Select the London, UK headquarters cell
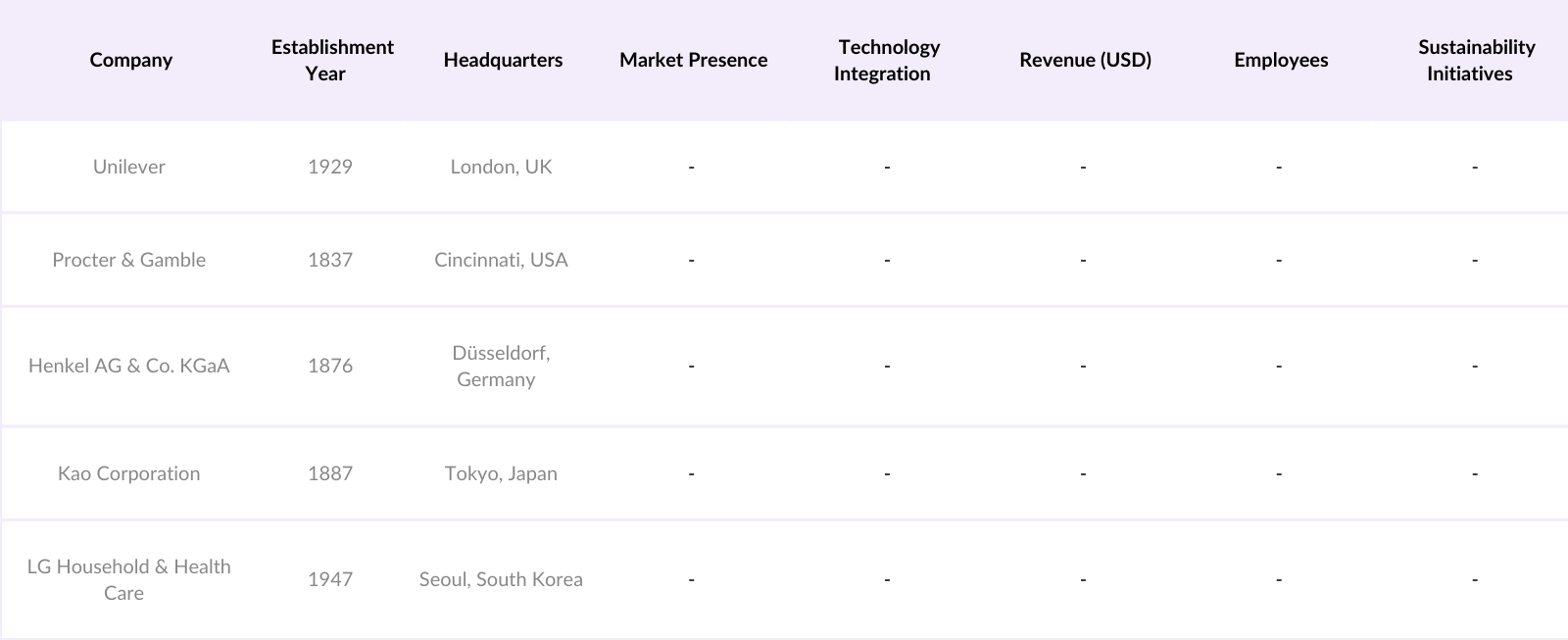Image resolution: width=1568 pixels, height=640 pixels. pos(501,167)
